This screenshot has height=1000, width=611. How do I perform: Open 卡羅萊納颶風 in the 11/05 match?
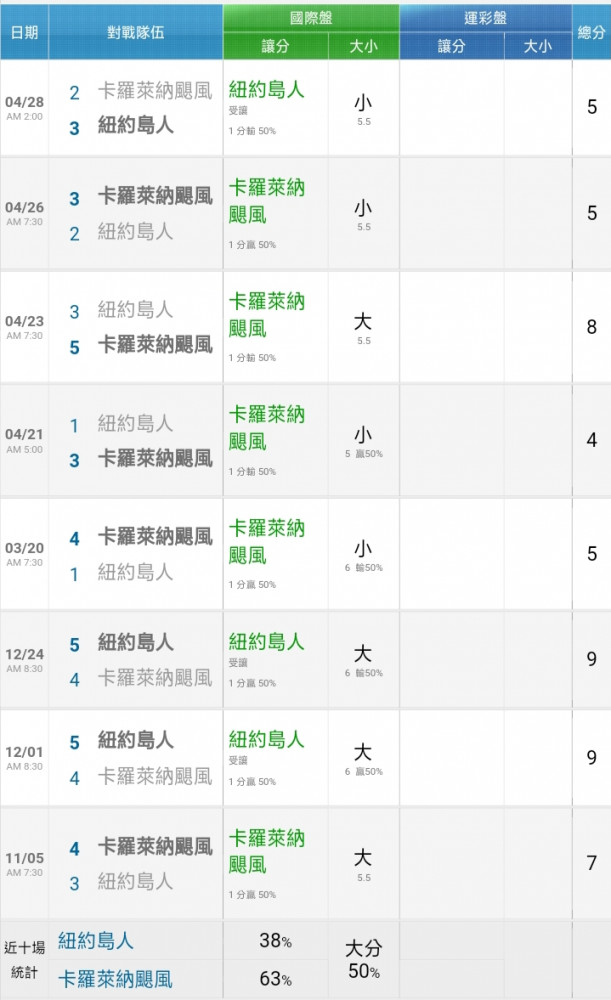[155, 846]
